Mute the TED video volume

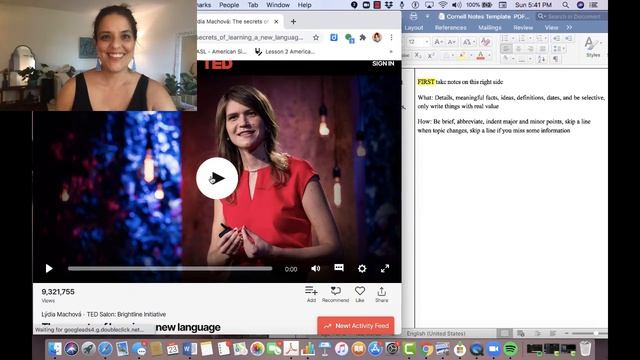coord(316,268)
